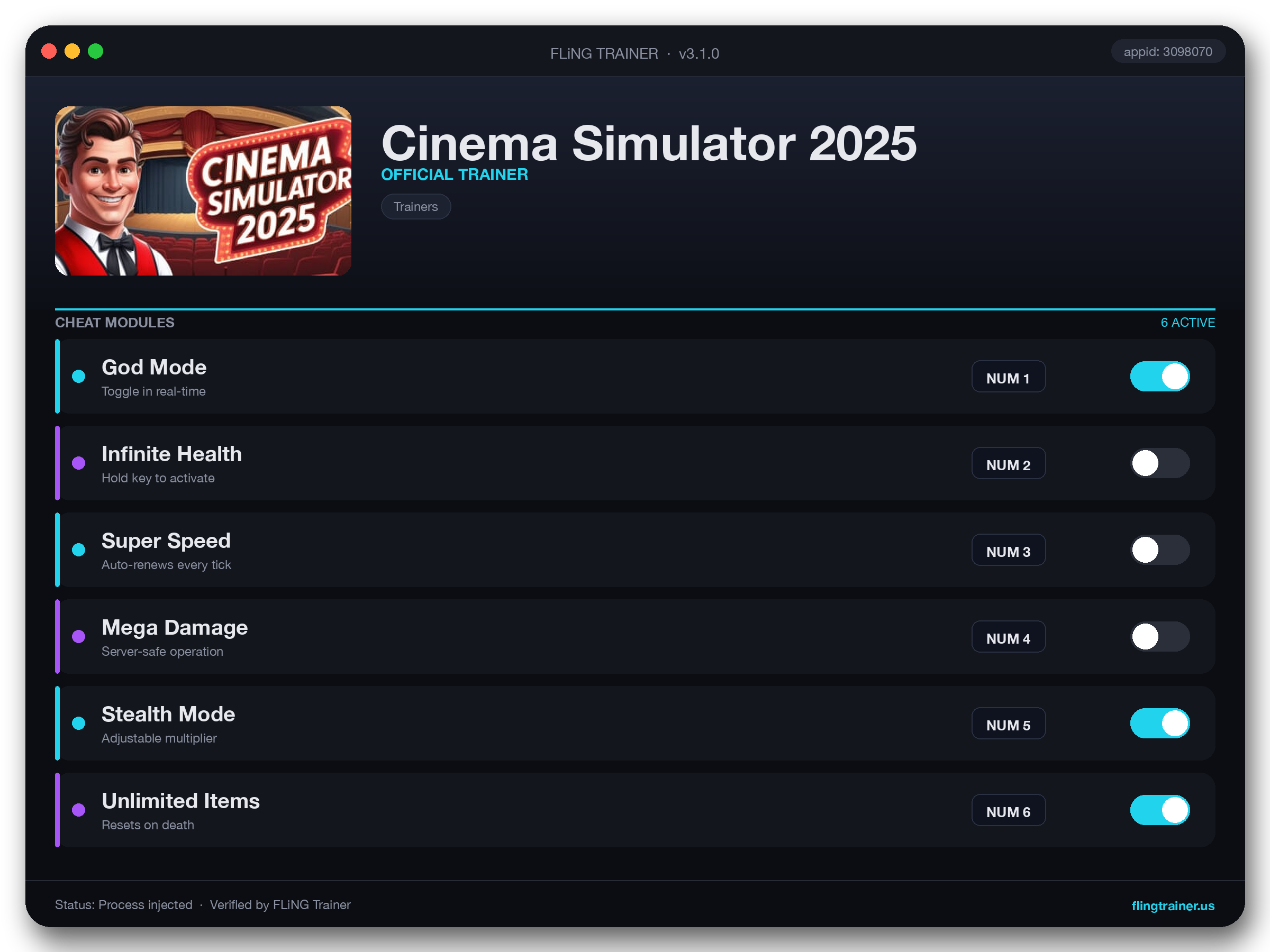
Task: Rebind the NUM 5 hotkey
Action: [1008, 723]
